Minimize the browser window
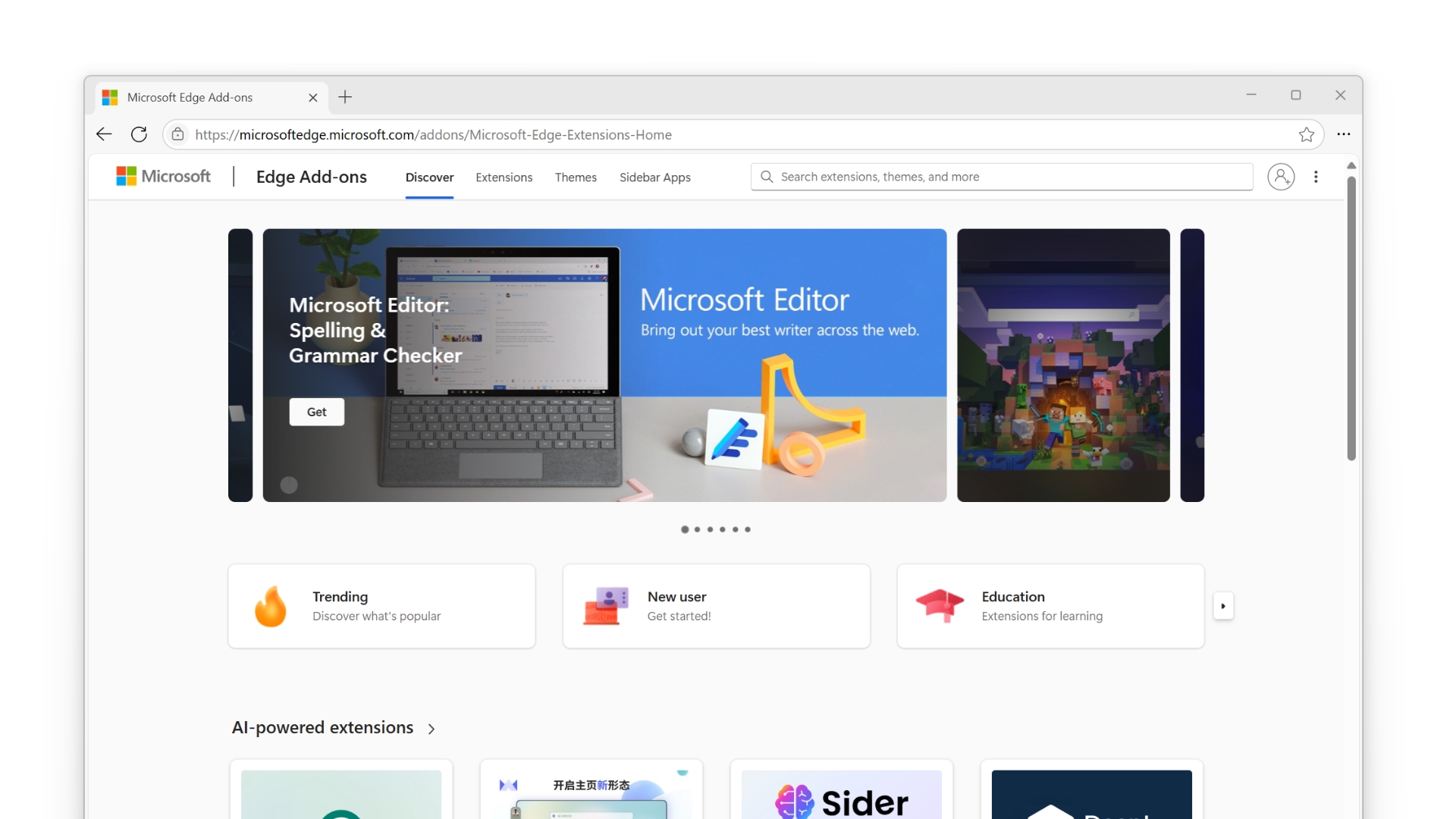This screenshot has width=1456, height=819. tap(1251, 95)
